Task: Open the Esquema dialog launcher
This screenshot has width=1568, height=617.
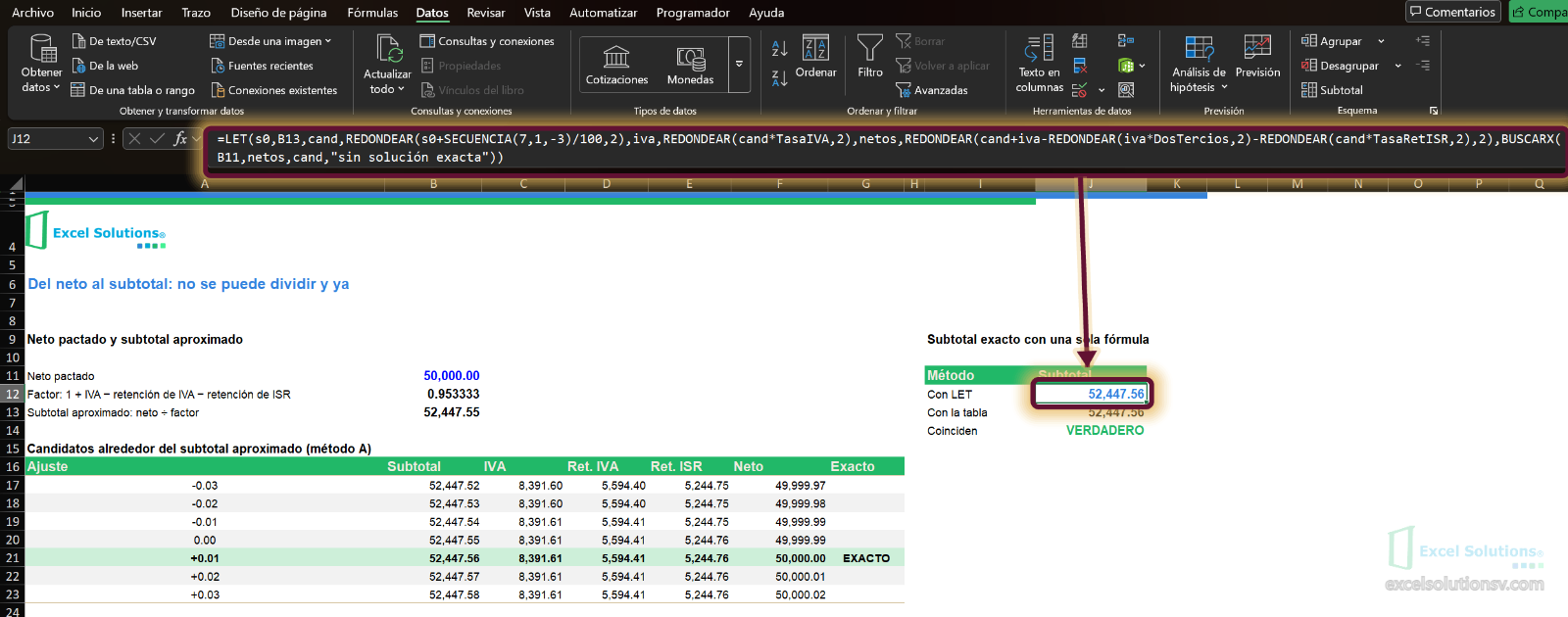Action: point(1434,111)
